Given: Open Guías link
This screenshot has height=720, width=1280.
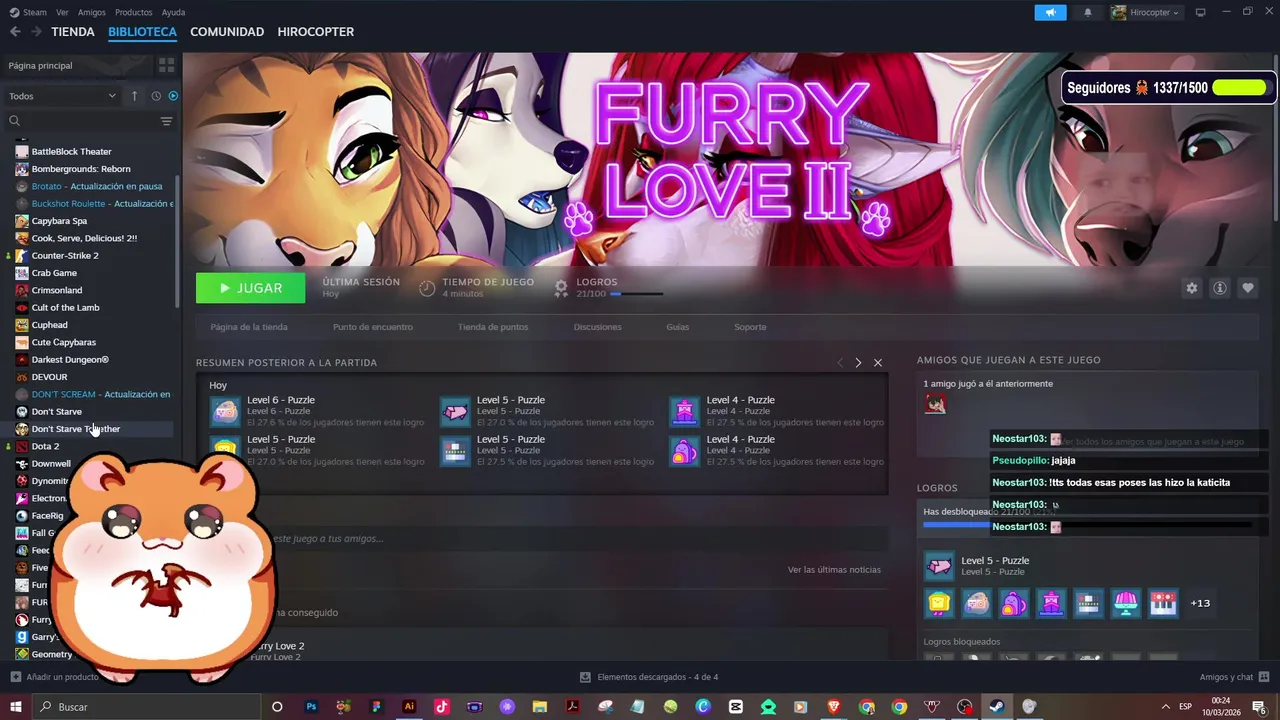Looking at the screenshot, I should coord(678,327).
